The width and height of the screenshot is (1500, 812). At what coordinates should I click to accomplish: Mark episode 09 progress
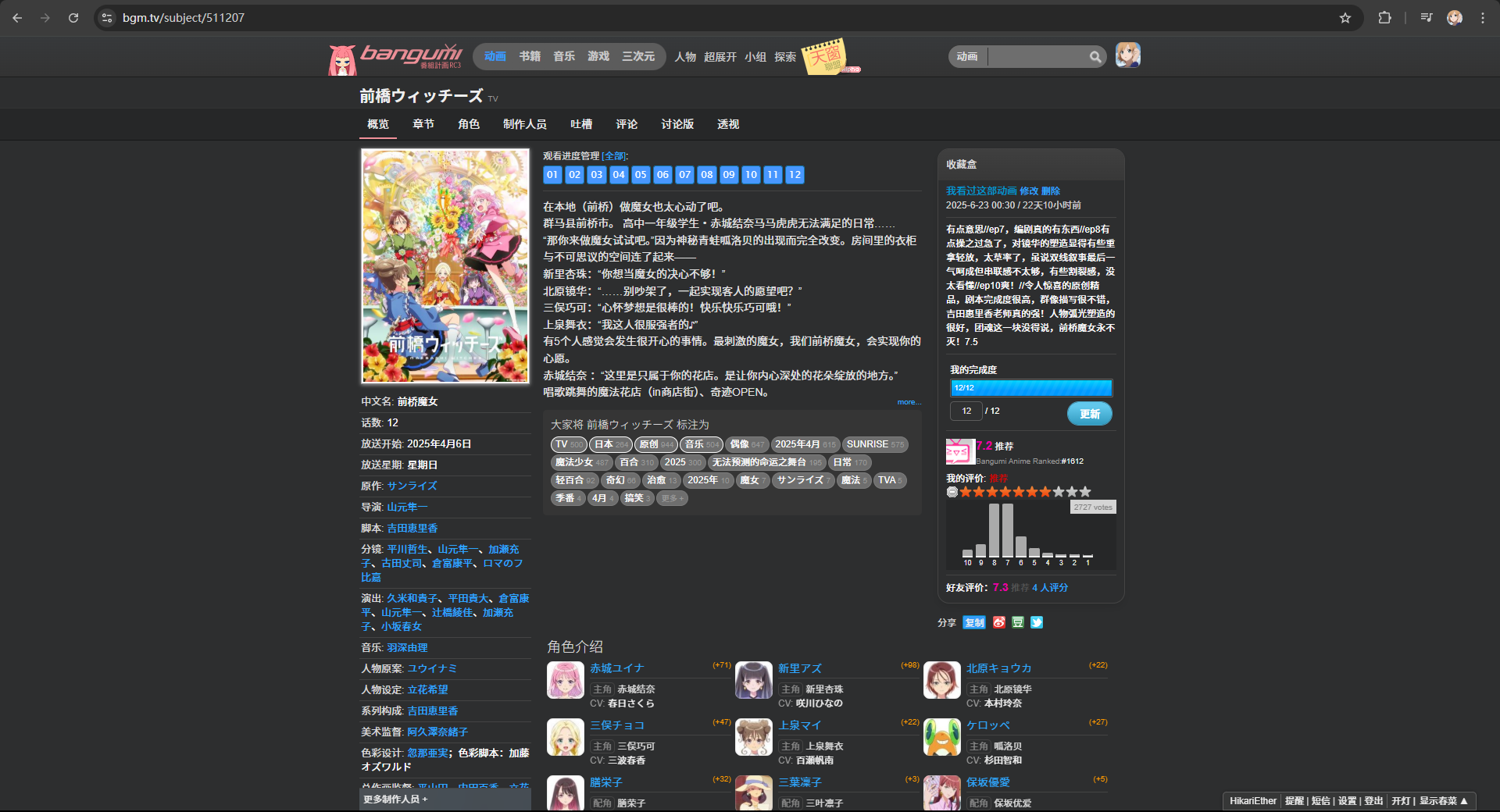tap(729, 175)
